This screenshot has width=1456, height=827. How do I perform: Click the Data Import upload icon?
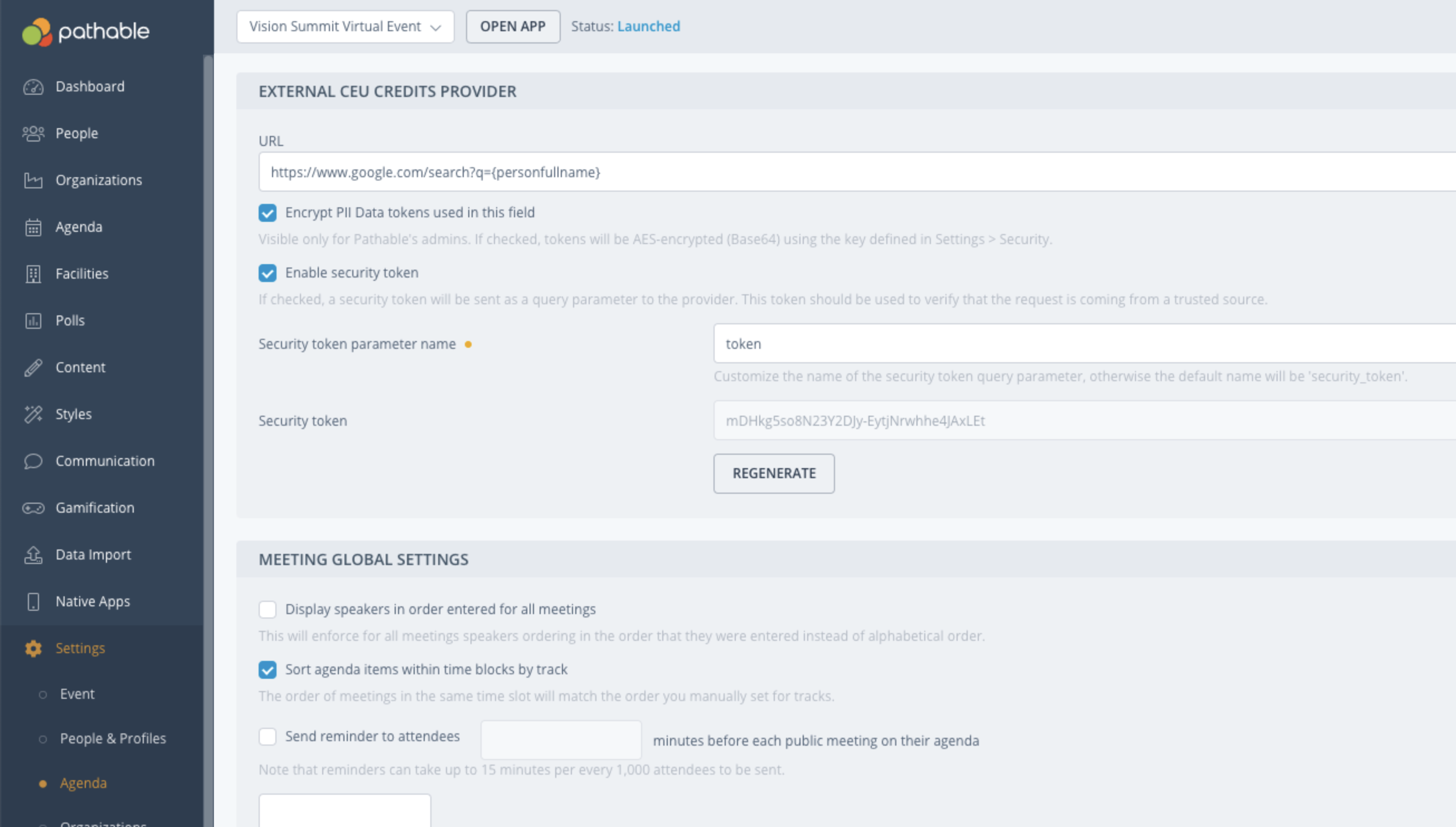point(33,555)
